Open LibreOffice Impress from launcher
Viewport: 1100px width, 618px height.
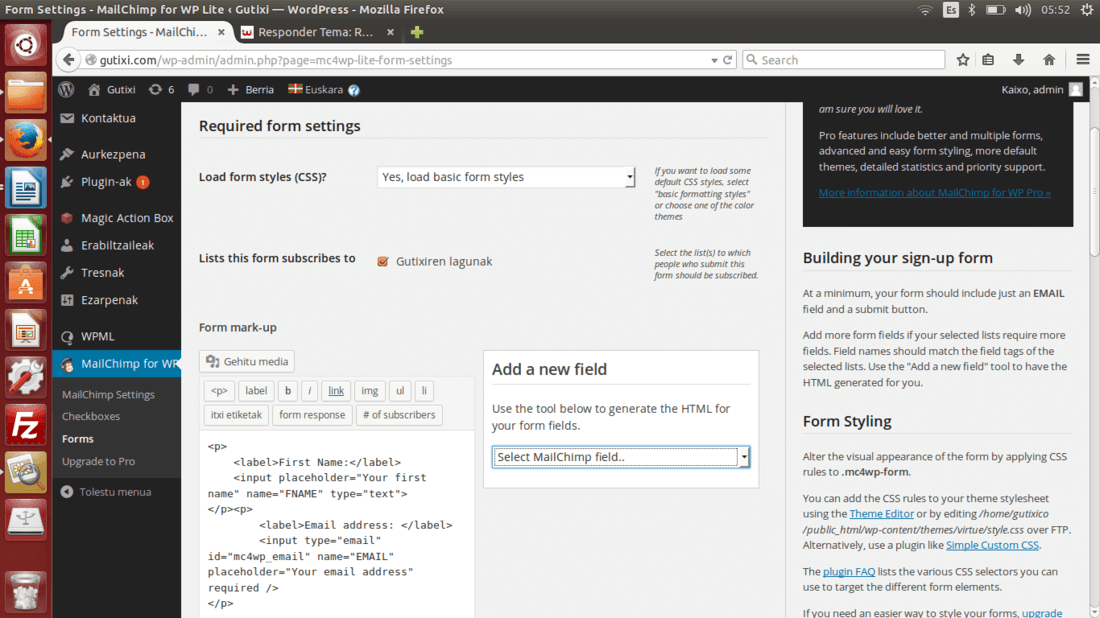pos(25,330)
